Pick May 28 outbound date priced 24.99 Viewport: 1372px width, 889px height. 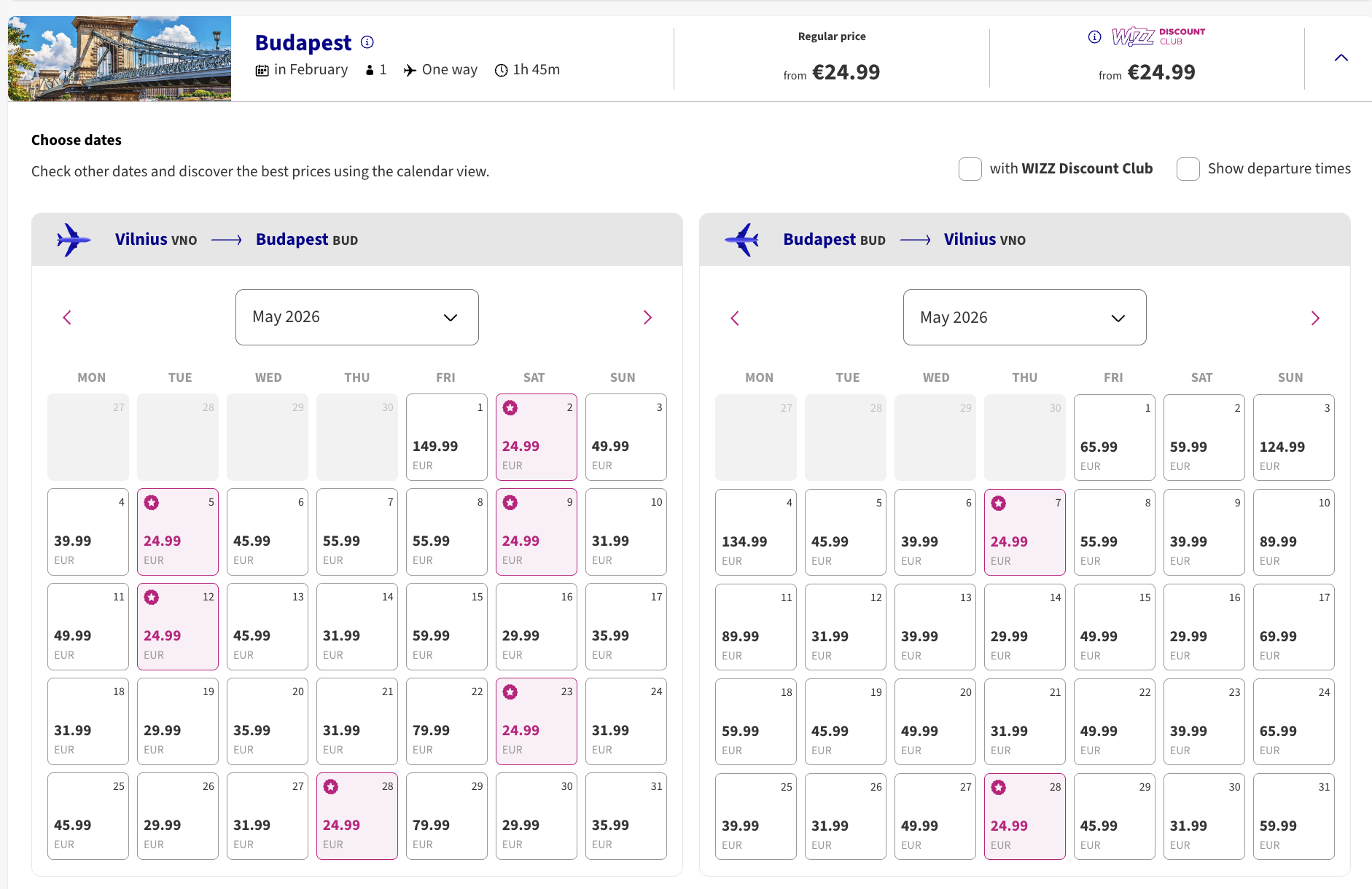(x=356, y=816)
